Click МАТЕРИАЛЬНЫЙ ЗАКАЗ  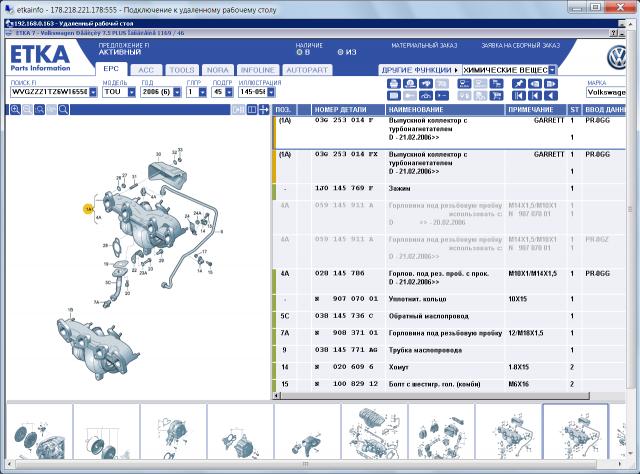424,45
